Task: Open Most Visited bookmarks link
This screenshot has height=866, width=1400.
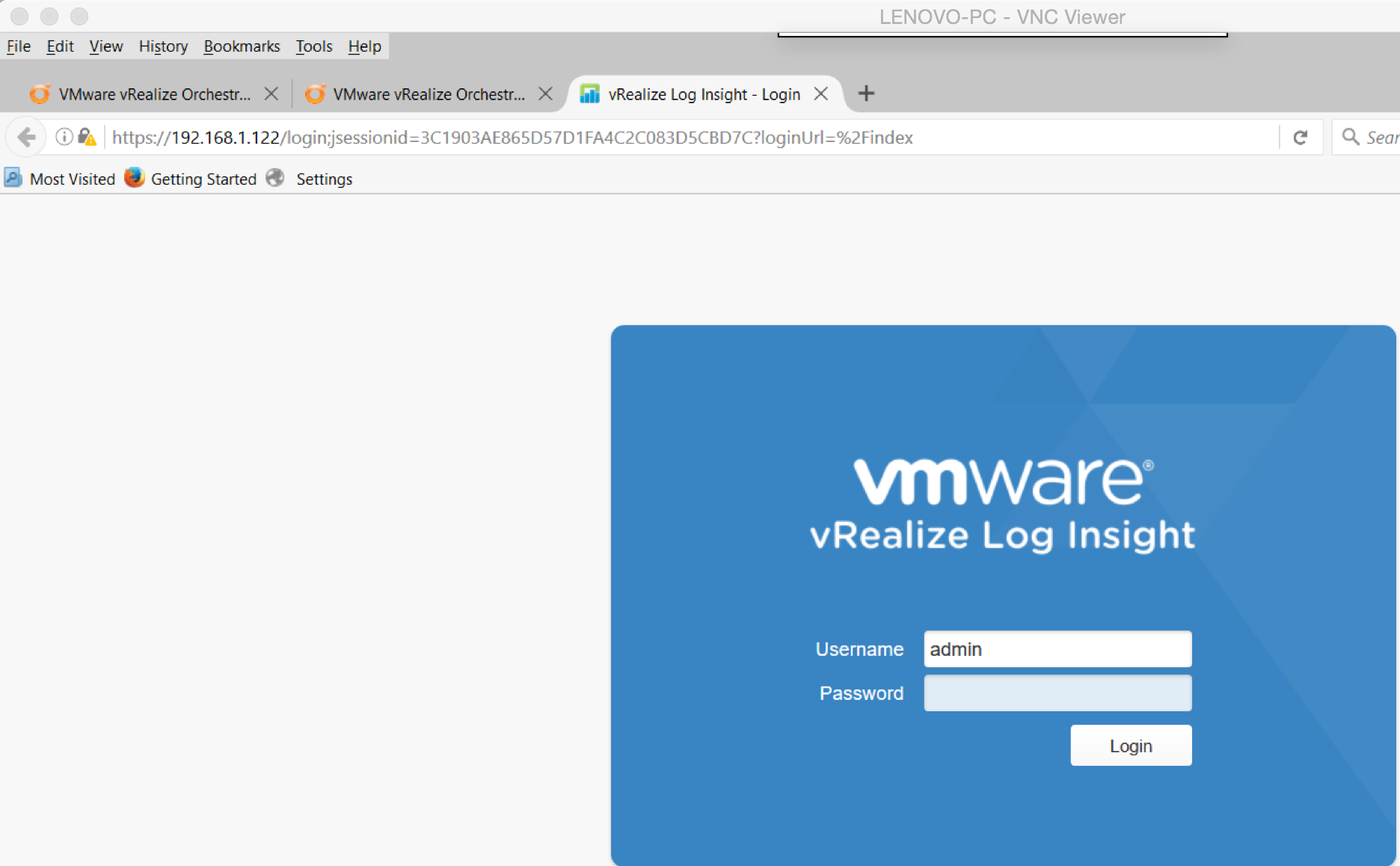Action: 73,179
